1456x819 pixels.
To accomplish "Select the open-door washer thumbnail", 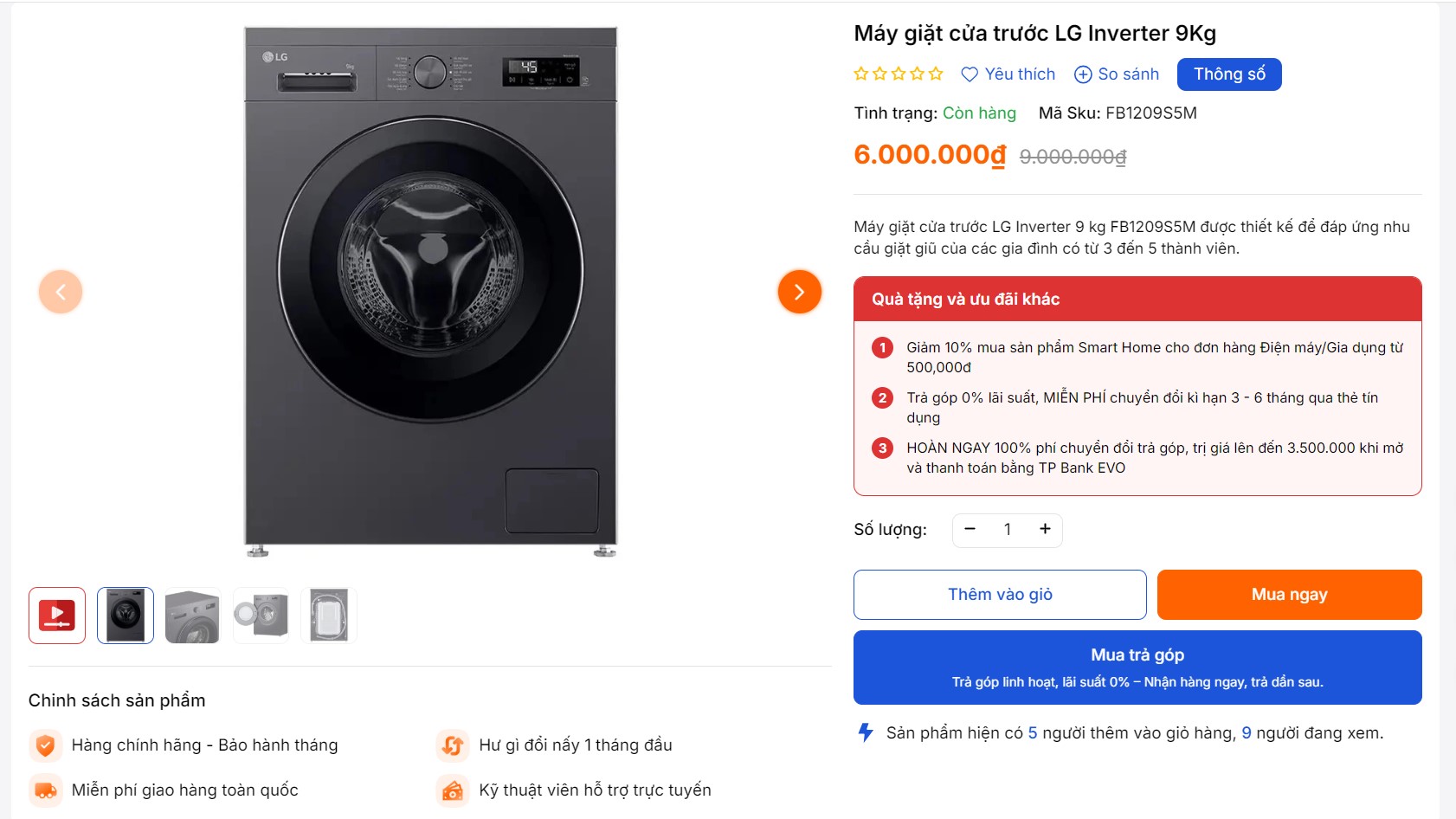I will pyautogui.click(x=261, y=616).
